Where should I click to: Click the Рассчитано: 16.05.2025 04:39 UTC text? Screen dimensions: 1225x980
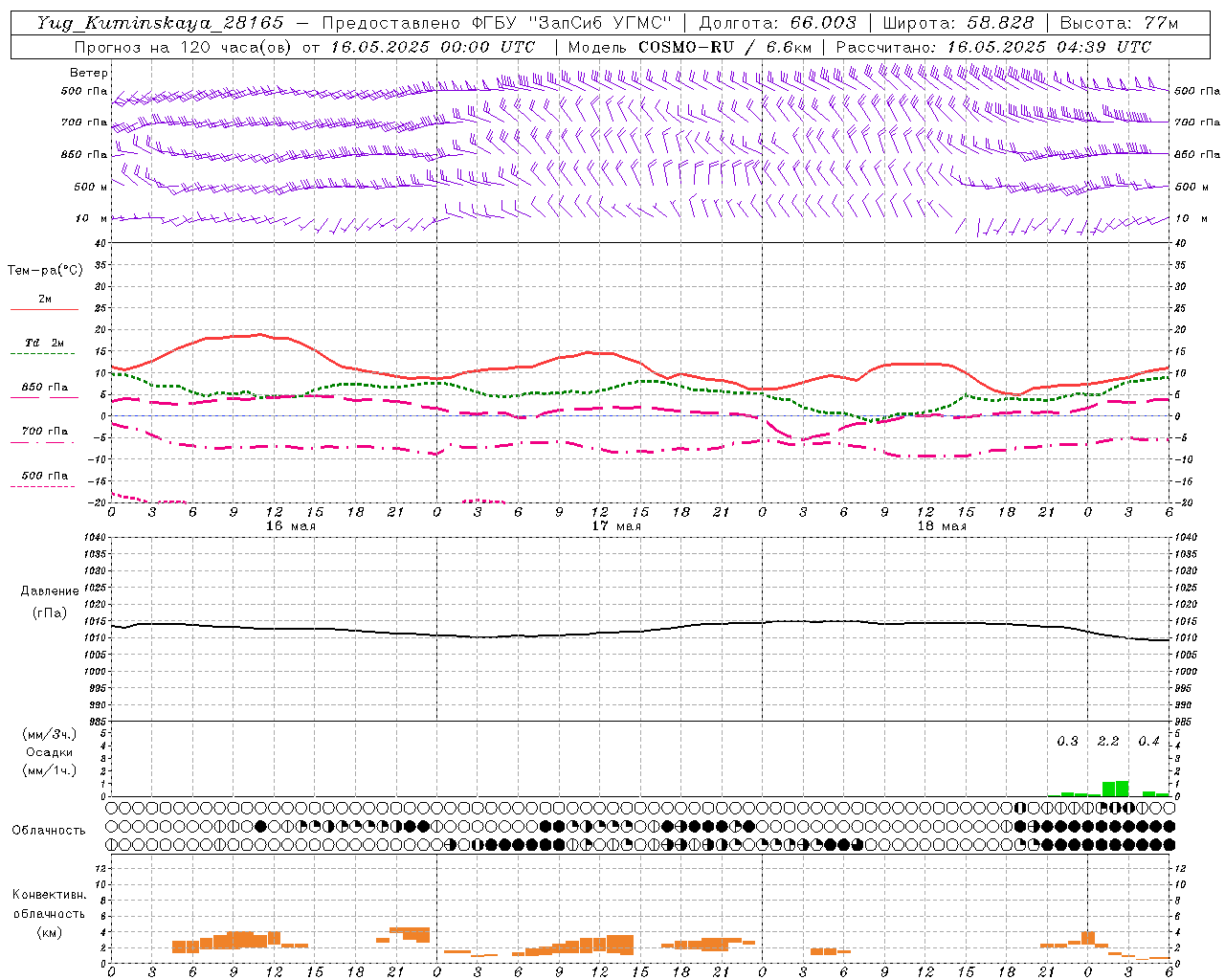point(993,47)
